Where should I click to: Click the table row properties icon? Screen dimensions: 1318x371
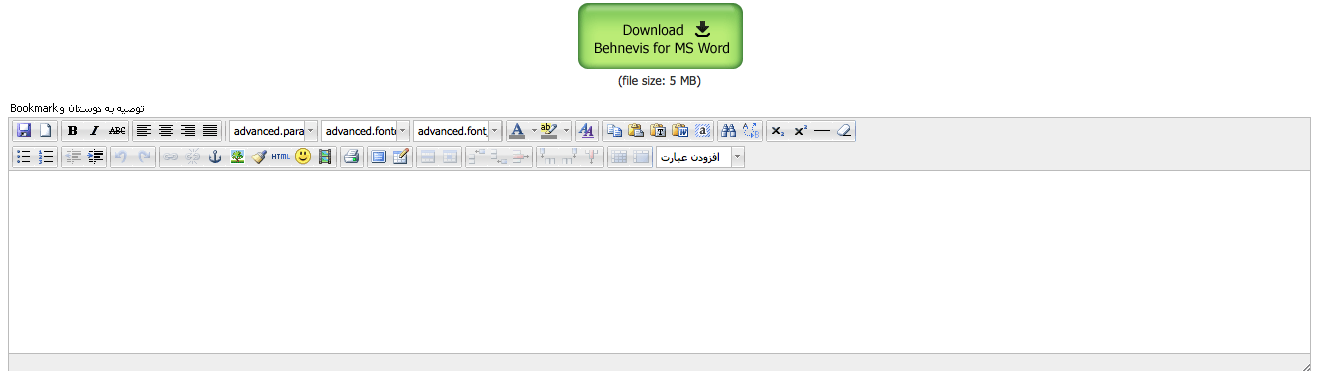tap(428, 157)
